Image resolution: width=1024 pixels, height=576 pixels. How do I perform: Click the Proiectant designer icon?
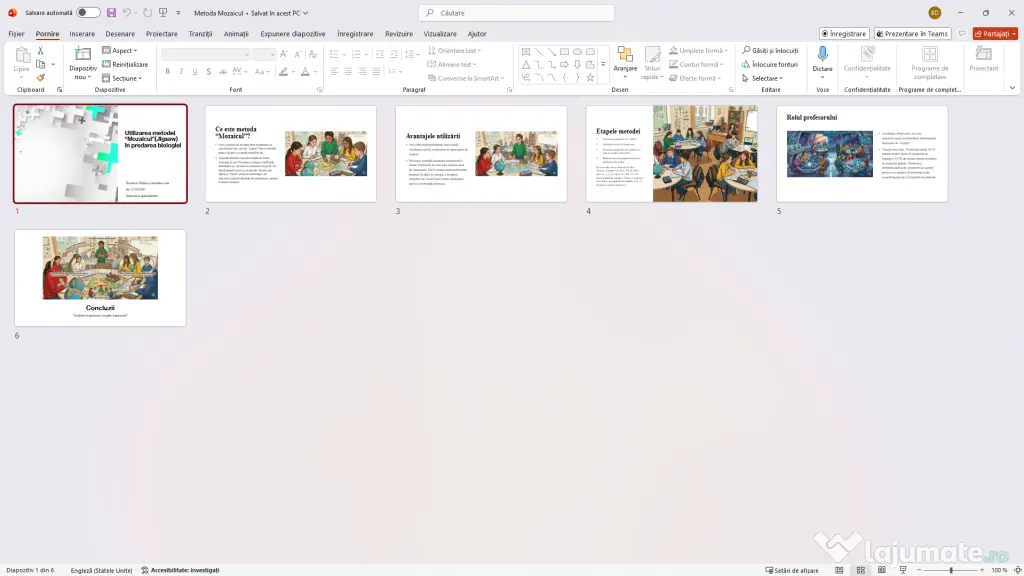(x=984, y=54)
